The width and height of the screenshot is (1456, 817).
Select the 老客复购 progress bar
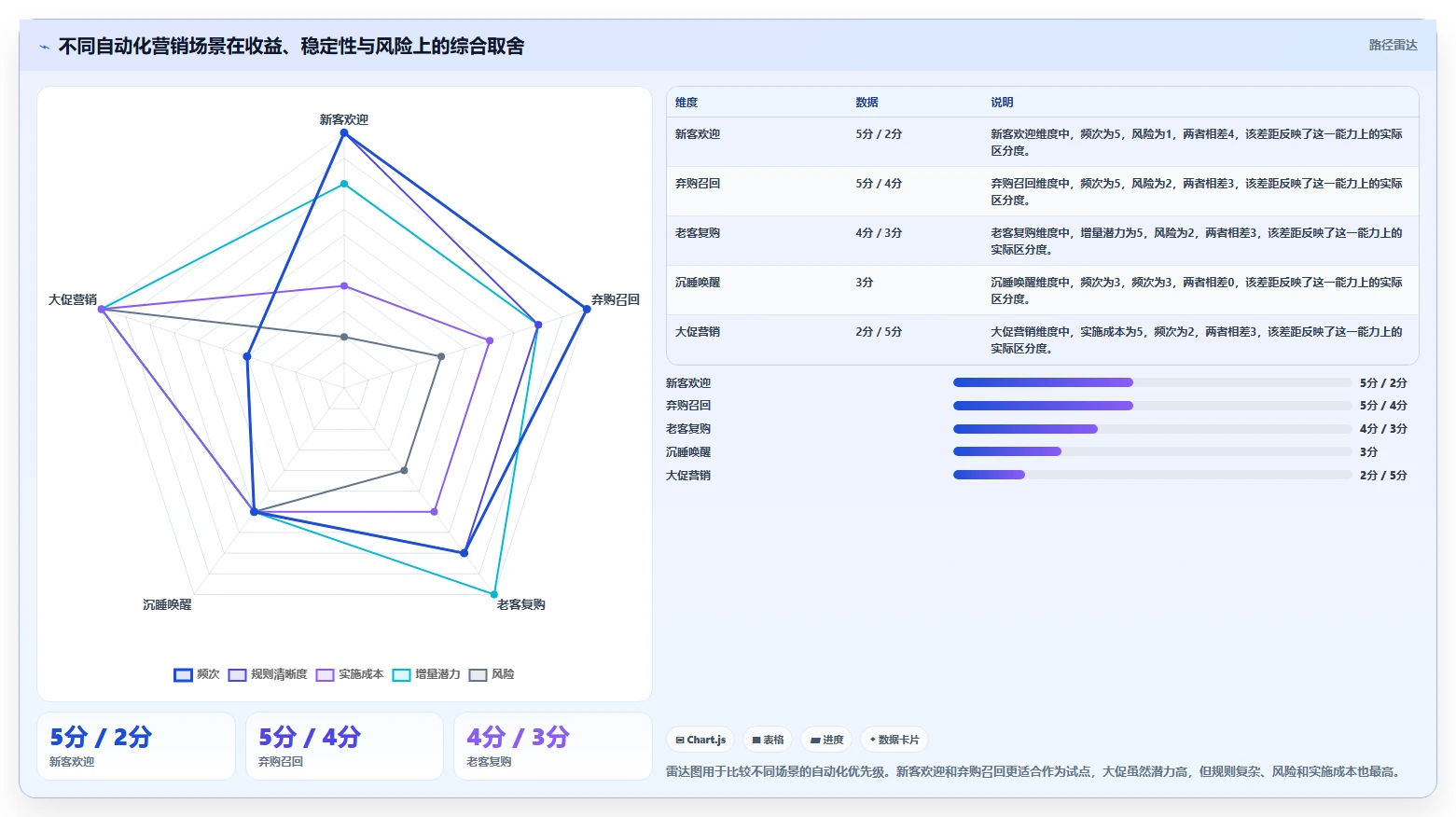tap(1152, 429)
